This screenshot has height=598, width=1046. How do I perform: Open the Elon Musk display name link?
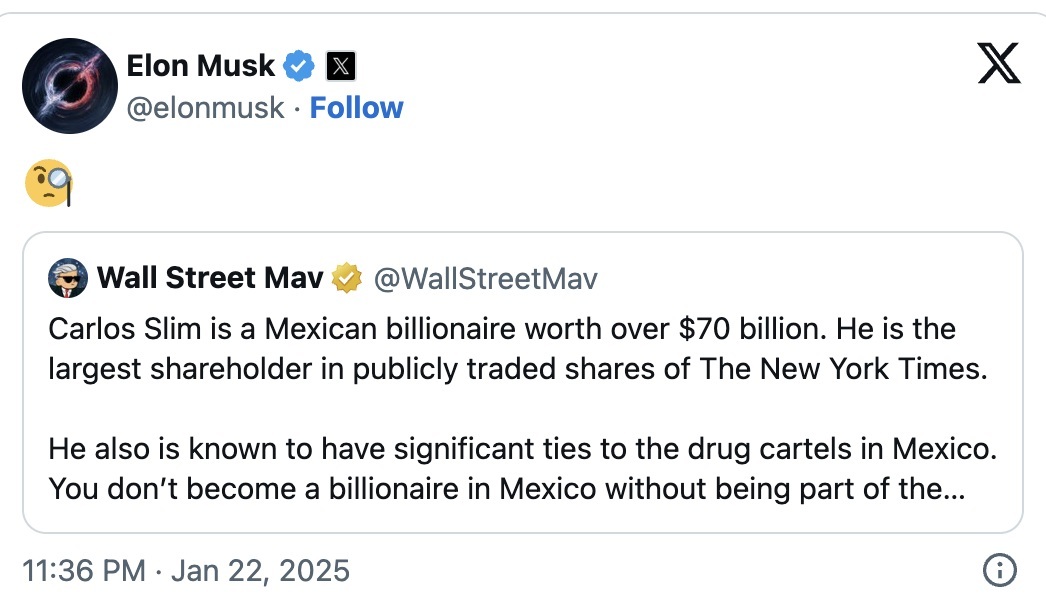coord(201,66)
